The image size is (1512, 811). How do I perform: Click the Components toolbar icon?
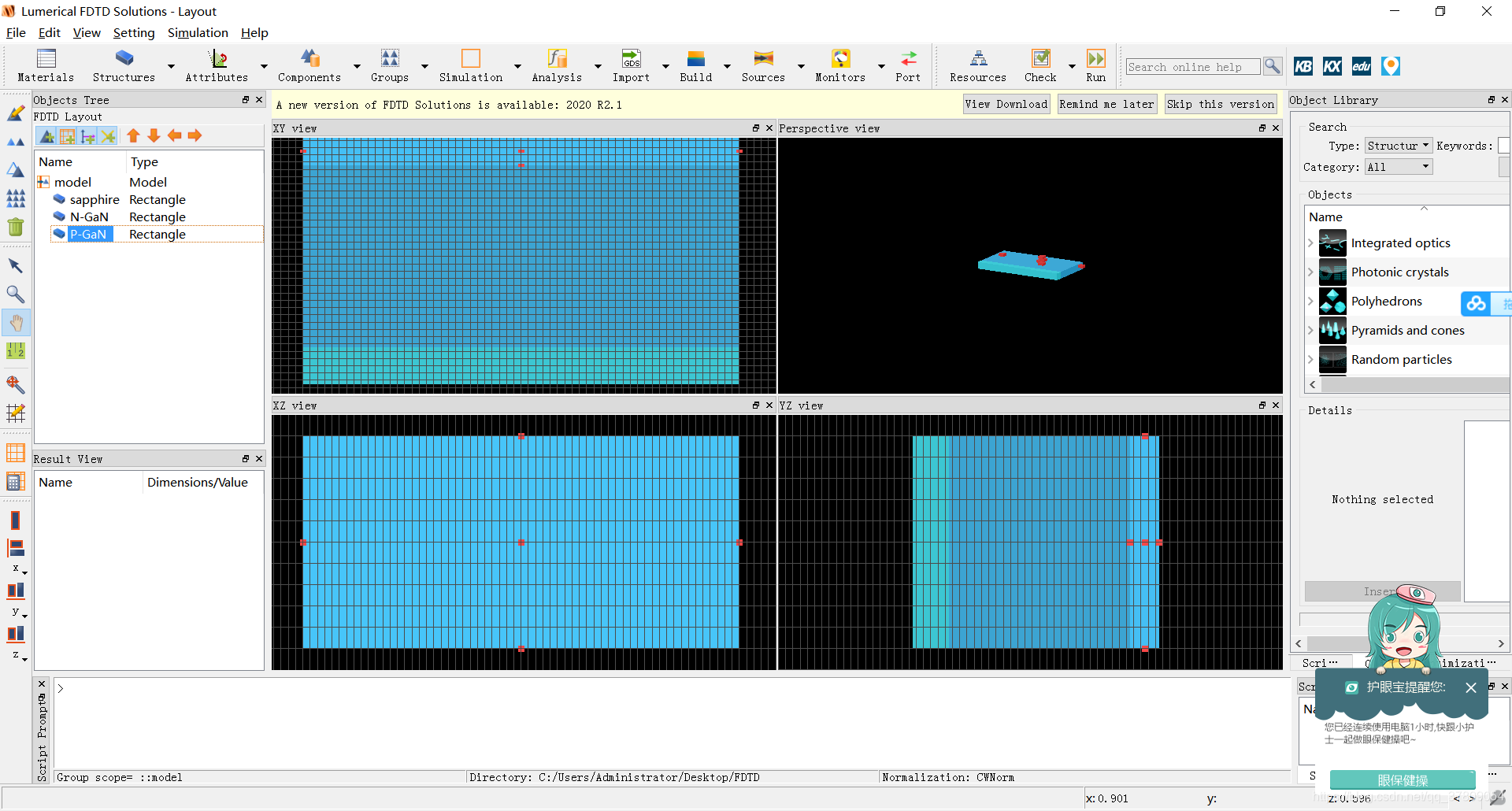(x=309, y=65)
